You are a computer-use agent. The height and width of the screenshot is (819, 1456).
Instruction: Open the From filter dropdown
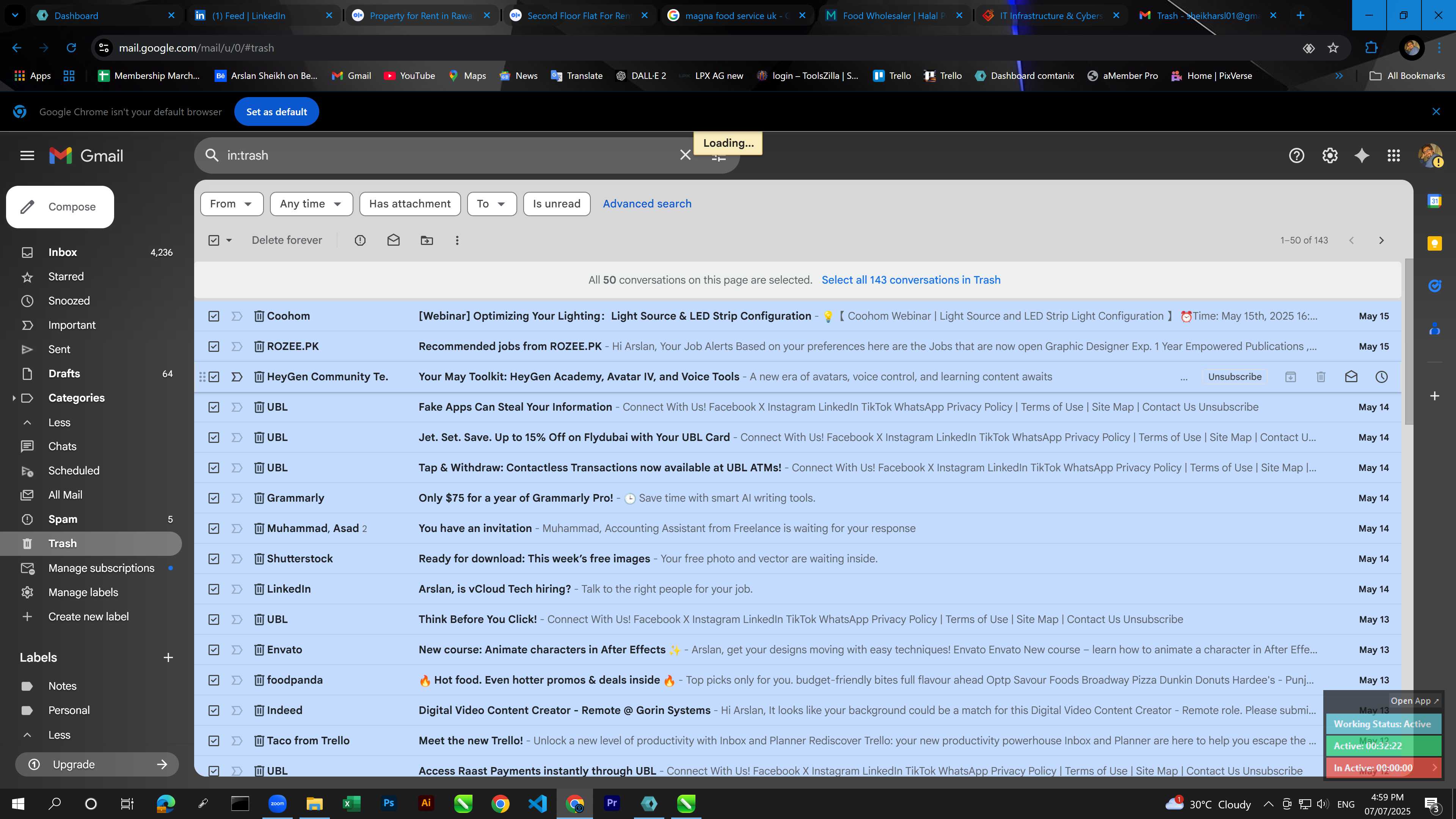pyautogui.click(x=232, y=204)
